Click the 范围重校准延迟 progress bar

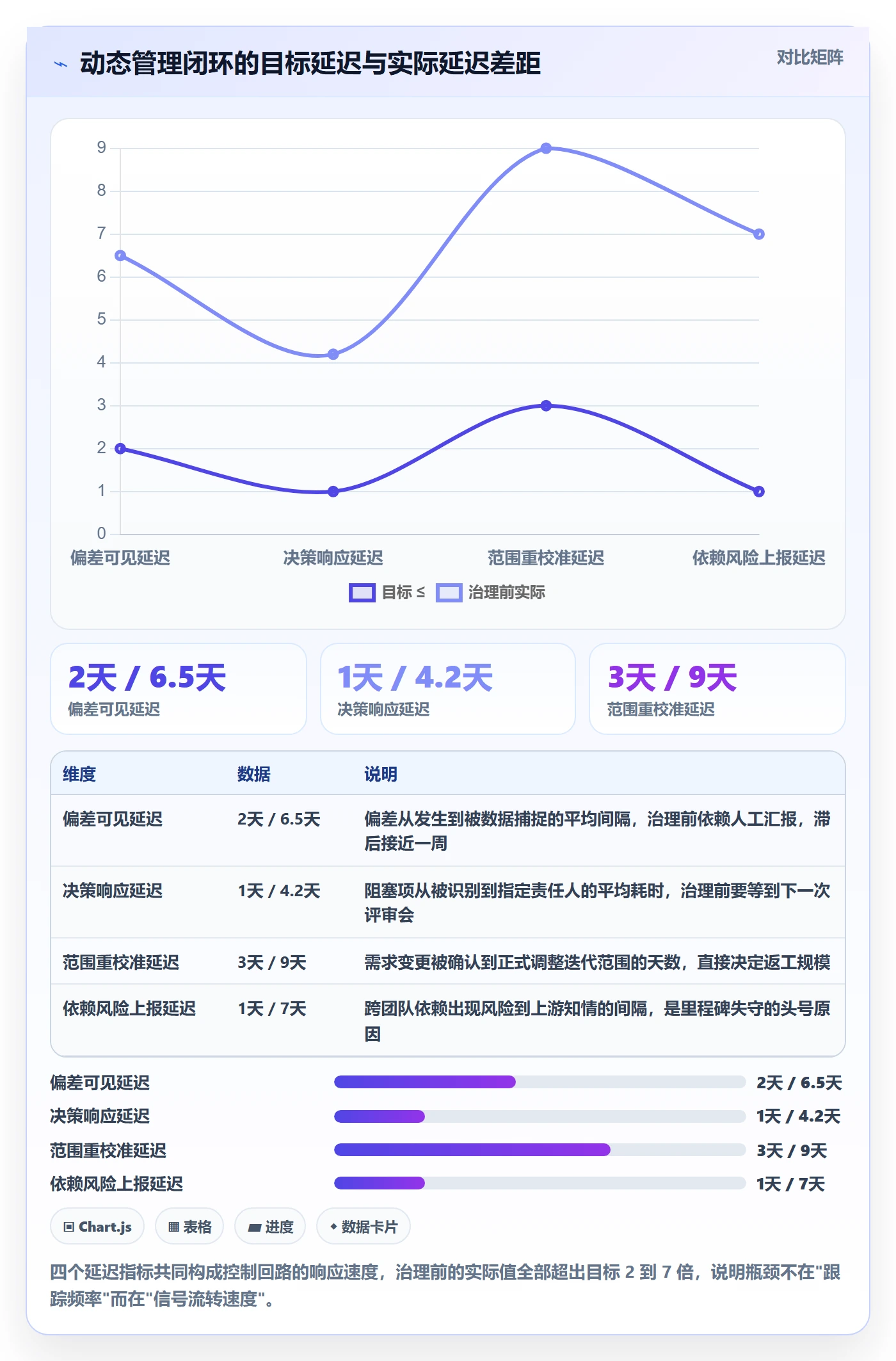coord(540,1150)
